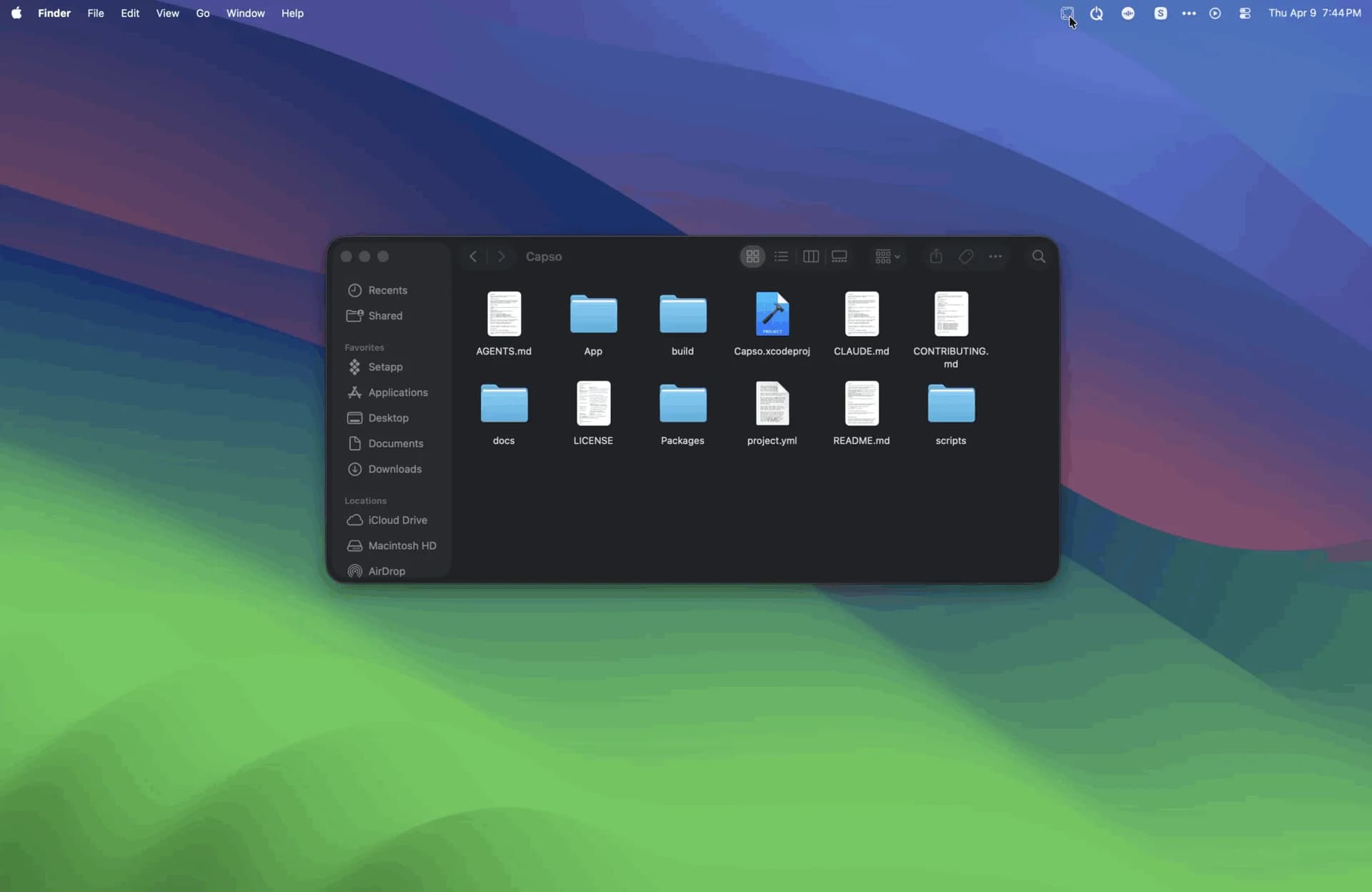This screenshot has width=1372, height=892.
Task: Open Control Center in the menu bar
Action: click(1244, 13)
